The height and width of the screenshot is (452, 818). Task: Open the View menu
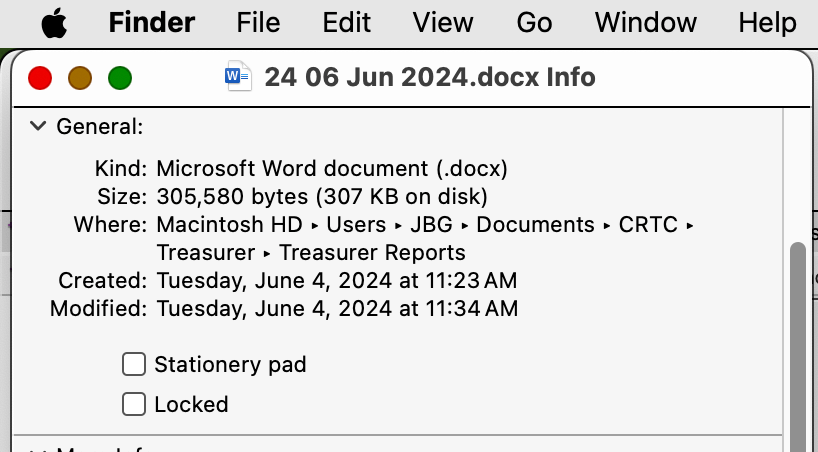[x=442, y=22]
